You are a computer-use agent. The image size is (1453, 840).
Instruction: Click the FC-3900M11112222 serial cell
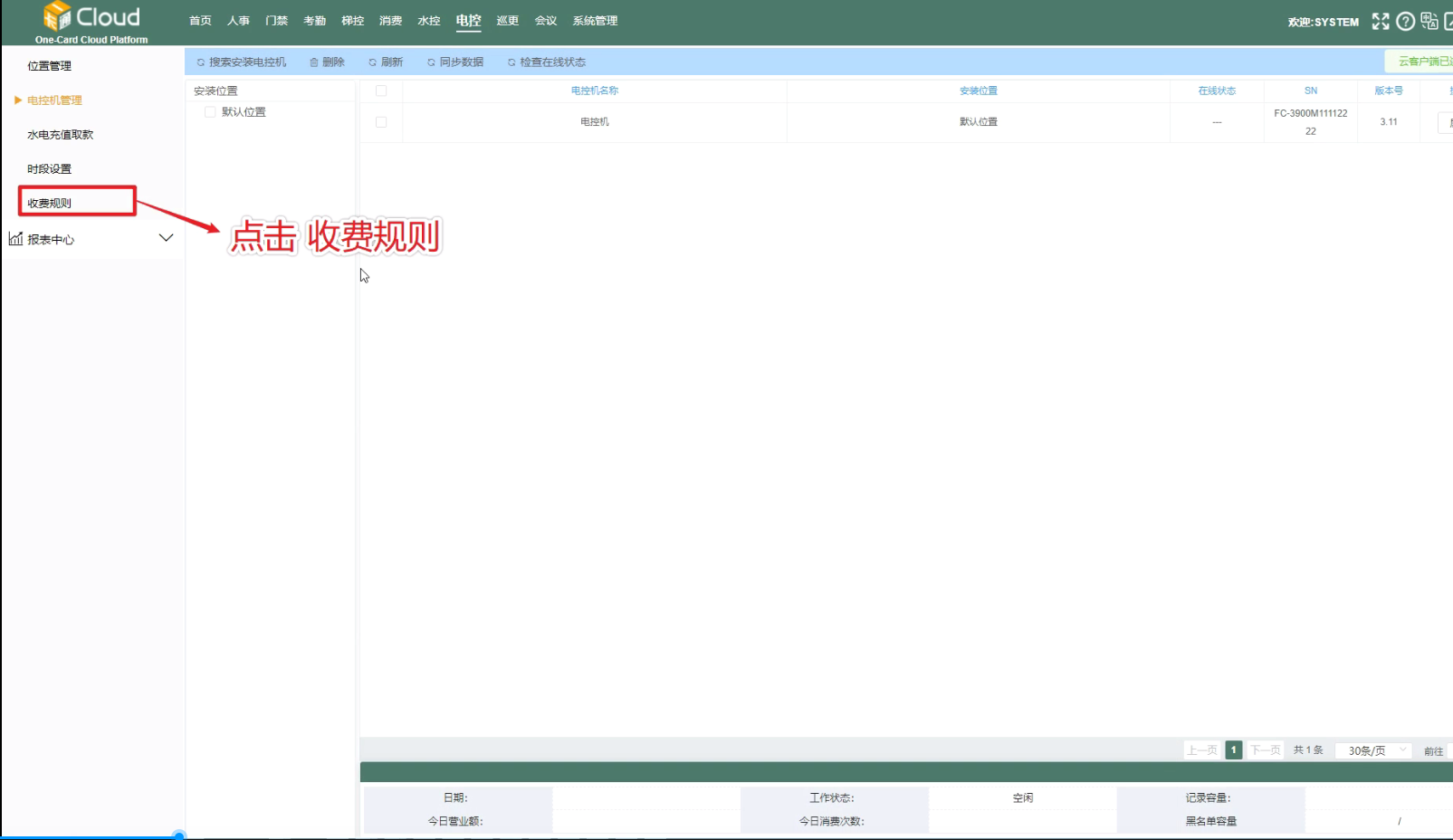click(1311, 122)
